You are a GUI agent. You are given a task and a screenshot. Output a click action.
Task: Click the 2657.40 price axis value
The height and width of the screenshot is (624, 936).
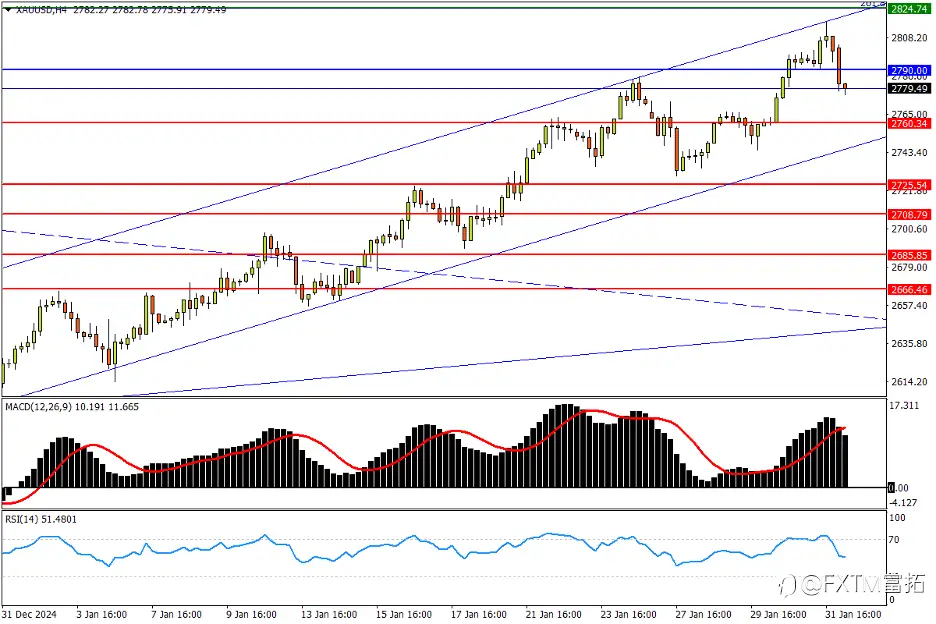point(909,305)
